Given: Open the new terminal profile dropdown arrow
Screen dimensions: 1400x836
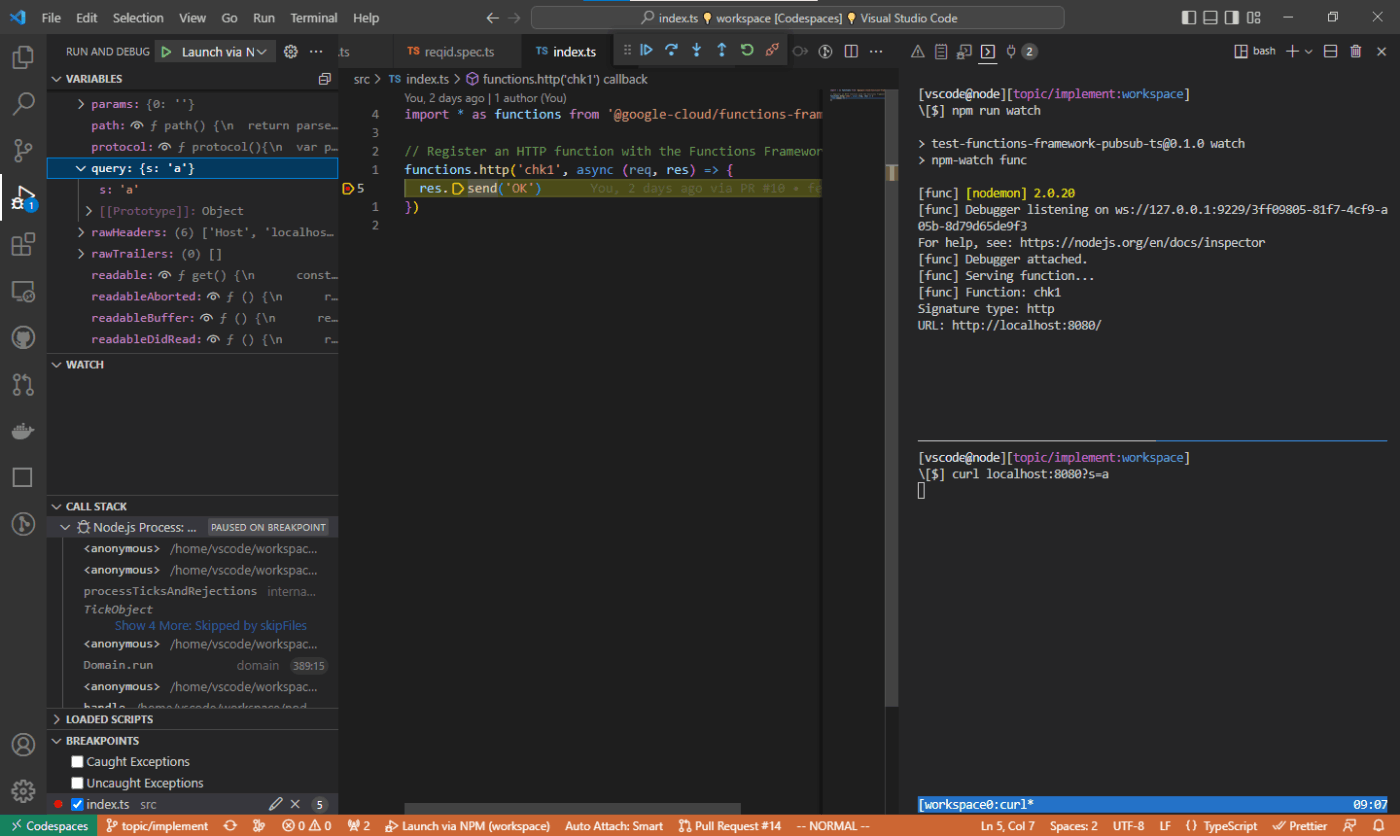Looking at the screenshot, I should coord(1308,51).
